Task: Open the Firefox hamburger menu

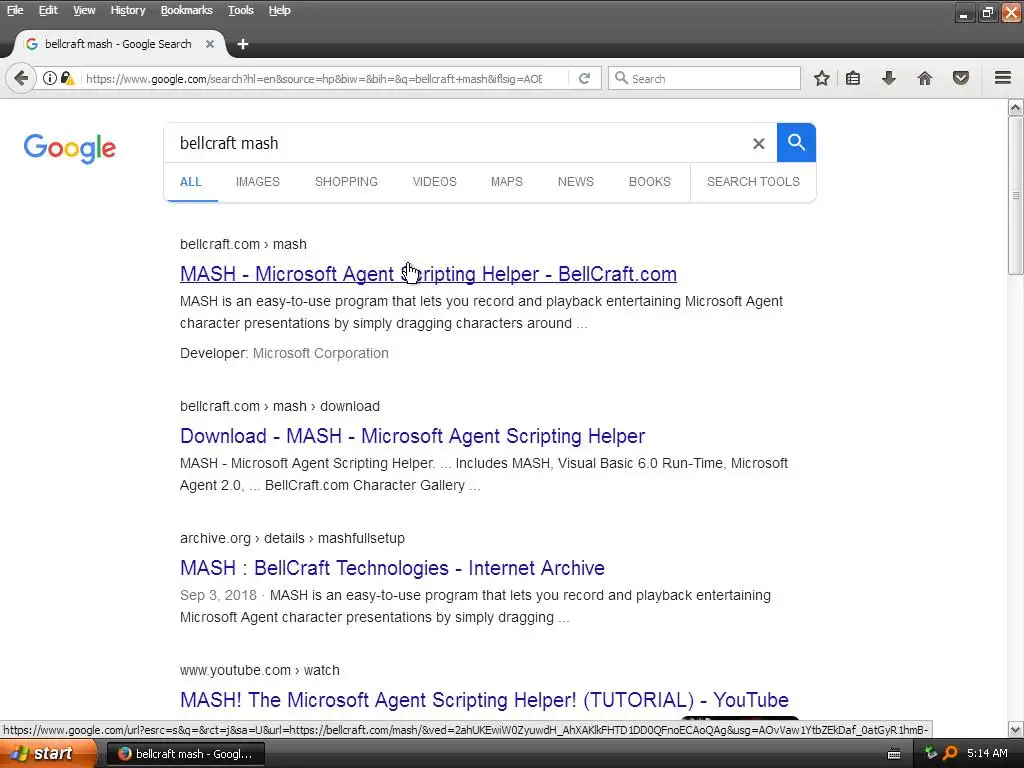Action: click(1003, 78)
